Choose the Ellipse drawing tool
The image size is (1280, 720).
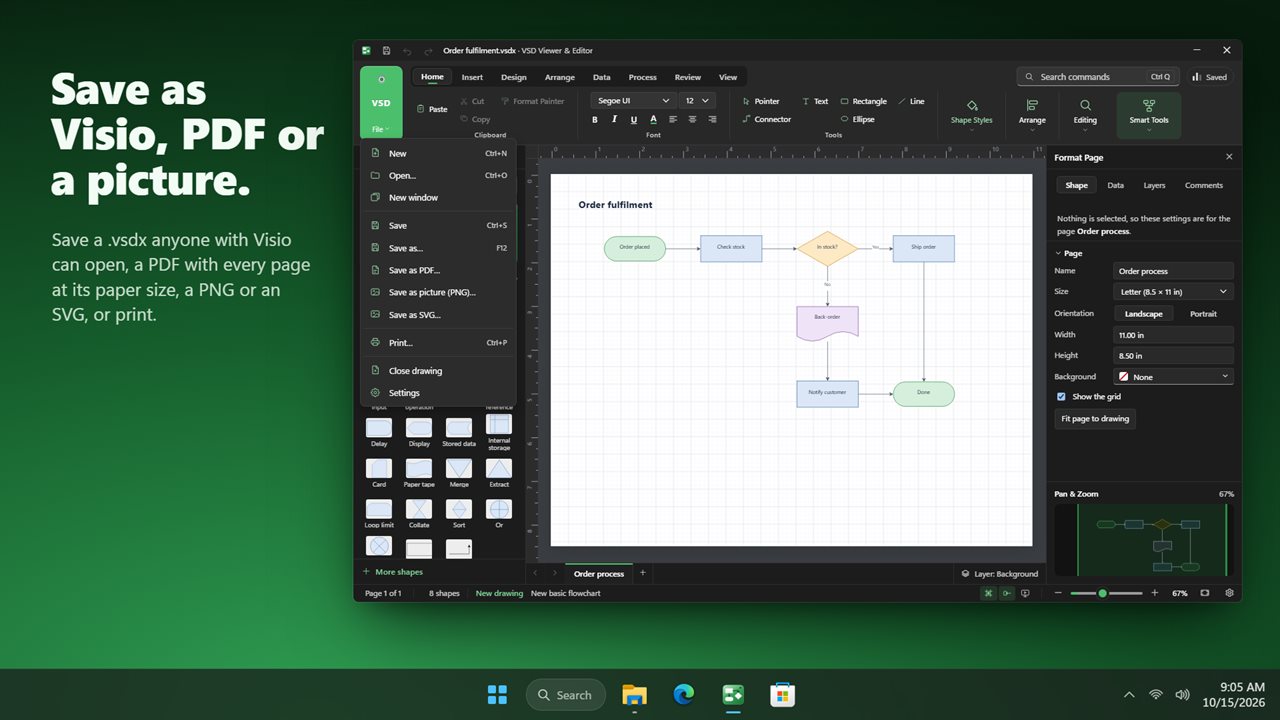[858, 119]
